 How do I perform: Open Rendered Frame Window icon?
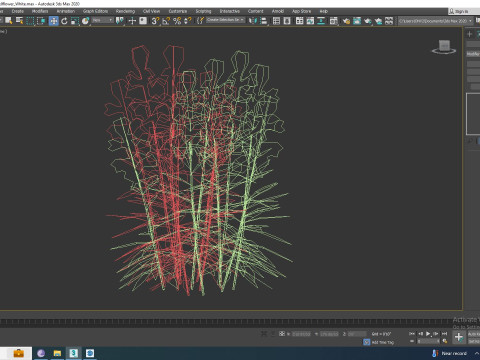click(357, 21)
